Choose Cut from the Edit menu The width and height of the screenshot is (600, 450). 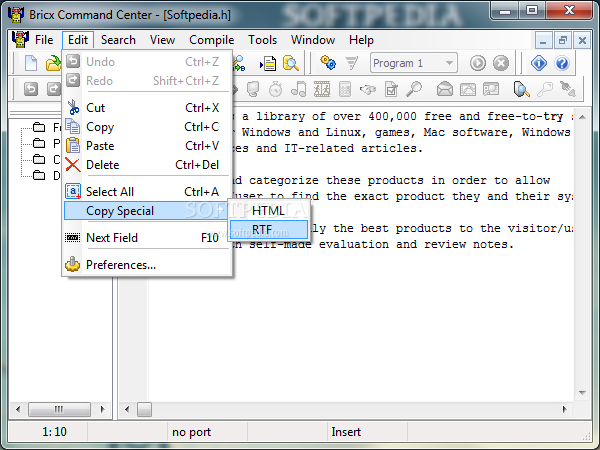[147, 108]
